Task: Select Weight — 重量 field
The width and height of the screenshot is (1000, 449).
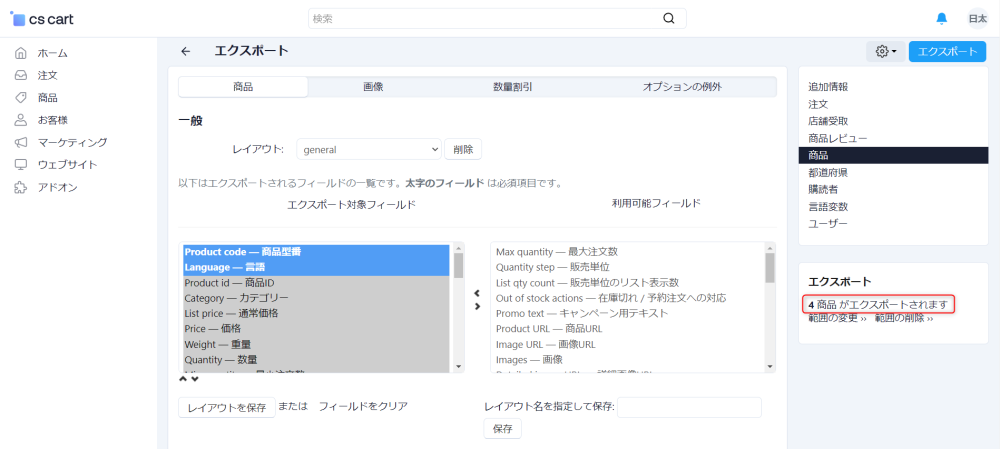Action: (318, 344)
